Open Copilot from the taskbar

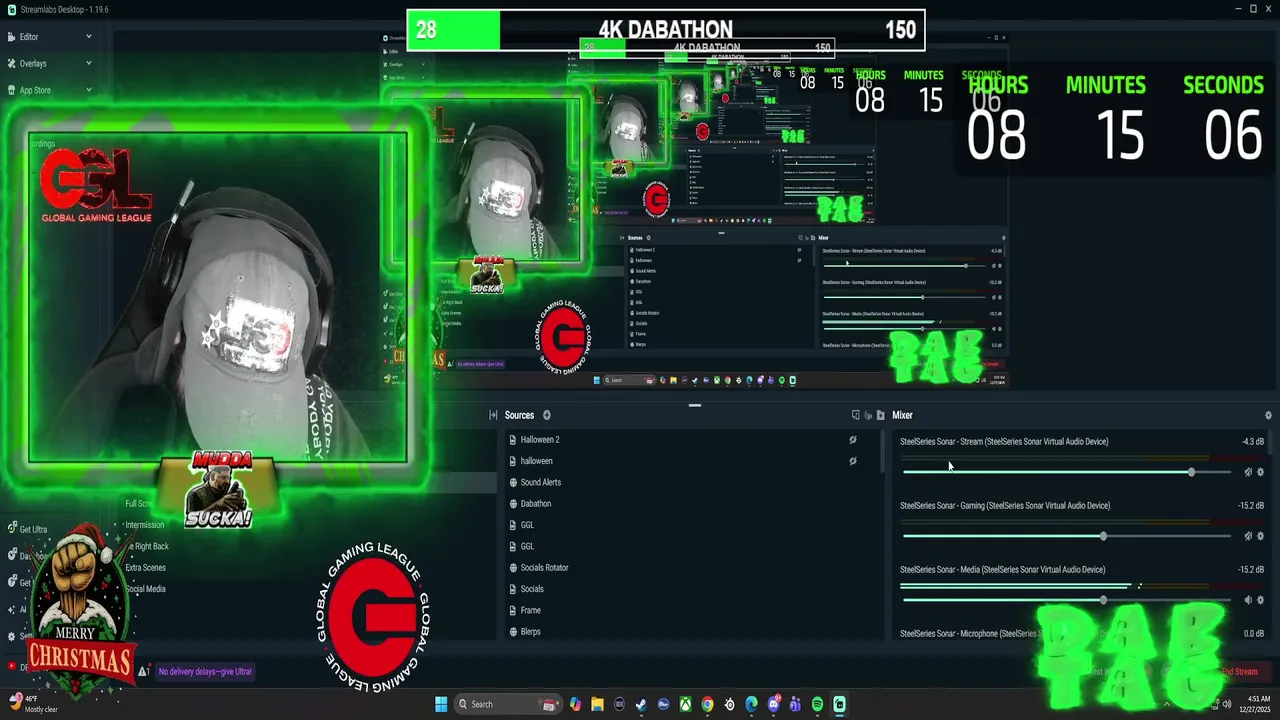pyautogui.click(x=575, y=704)
